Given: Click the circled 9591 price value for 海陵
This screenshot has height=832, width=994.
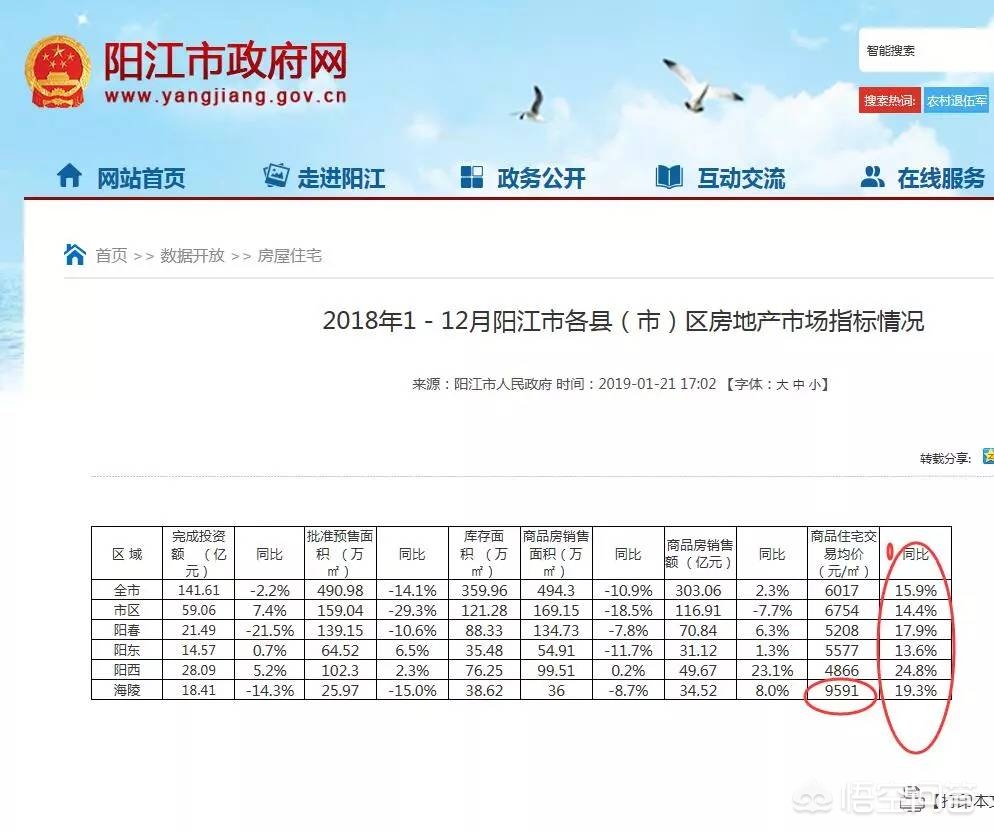Looking at the screenshot, I should 840,690.
